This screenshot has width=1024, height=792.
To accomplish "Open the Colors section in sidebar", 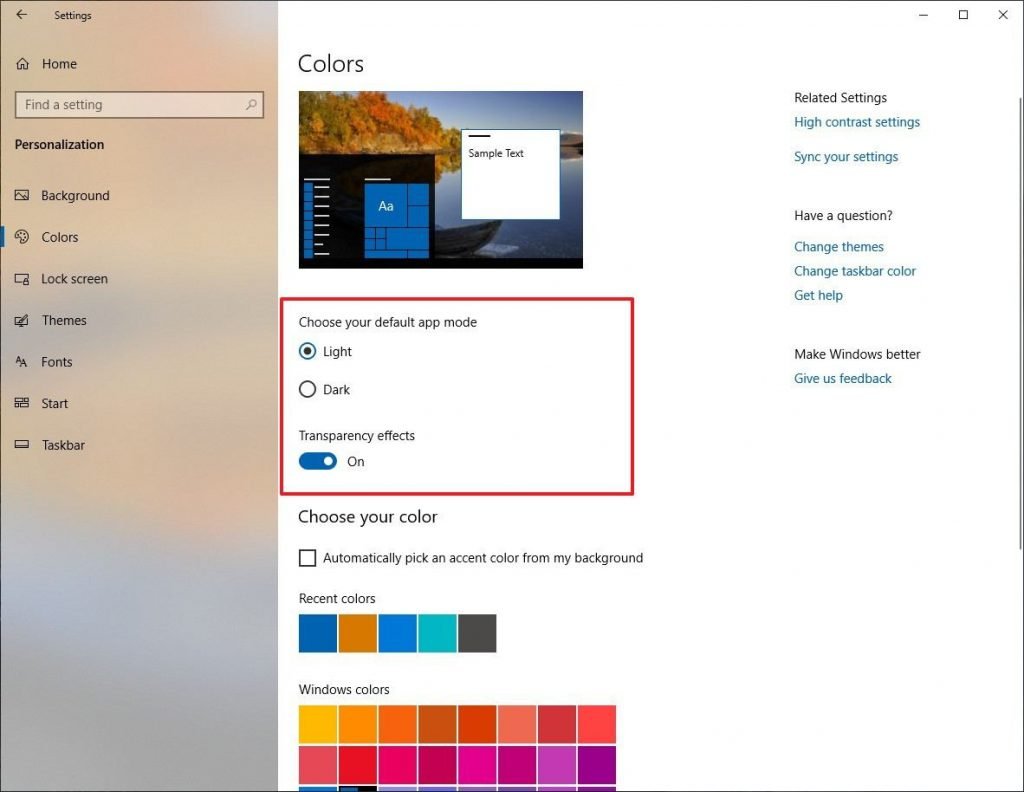I will point(59,237).
